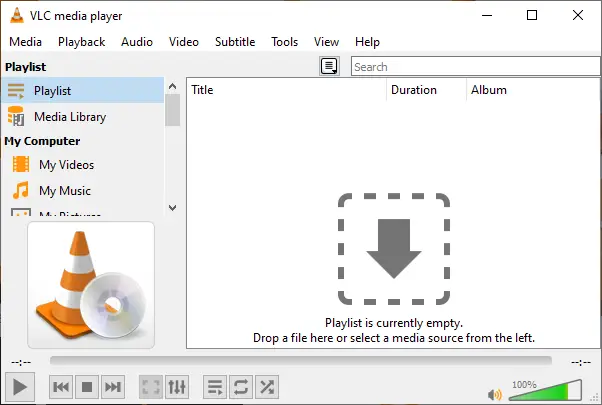Viewport: 602px width, 405px height.
Task: Set volume on the green volume slider
Action: [545, 392]
